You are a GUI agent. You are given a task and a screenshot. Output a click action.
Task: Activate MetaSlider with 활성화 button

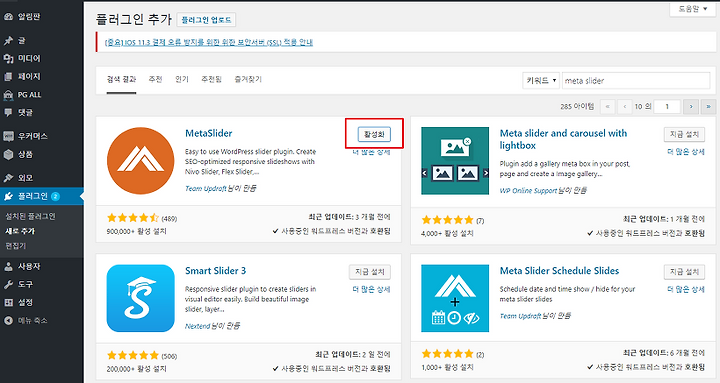click(374, 134)
